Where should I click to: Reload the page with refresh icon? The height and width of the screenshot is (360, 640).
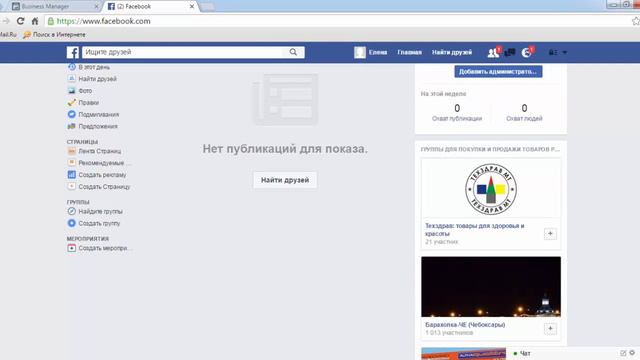tap(20, 21)
